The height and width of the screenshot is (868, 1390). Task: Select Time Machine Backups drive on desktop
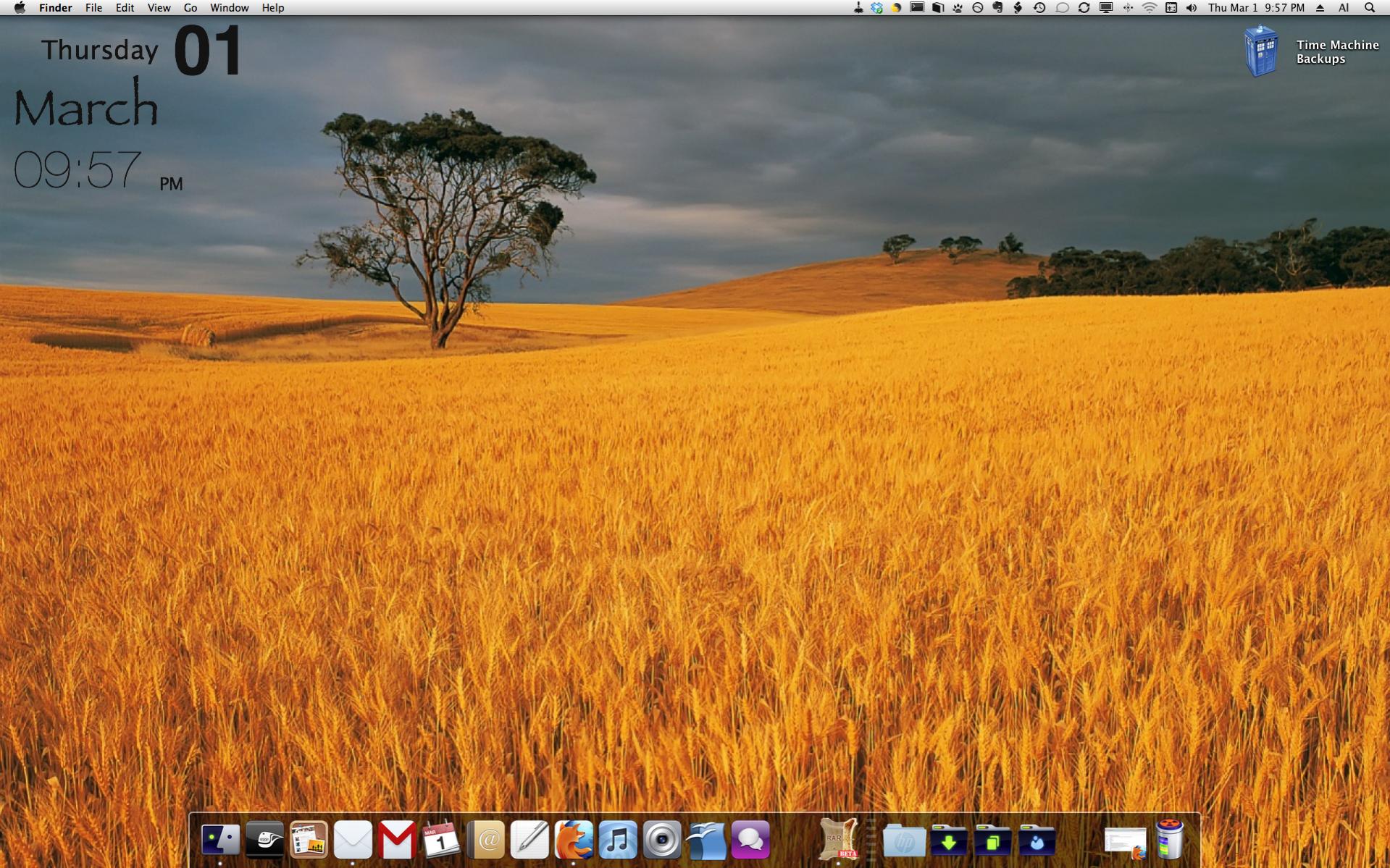point(1261,51)
